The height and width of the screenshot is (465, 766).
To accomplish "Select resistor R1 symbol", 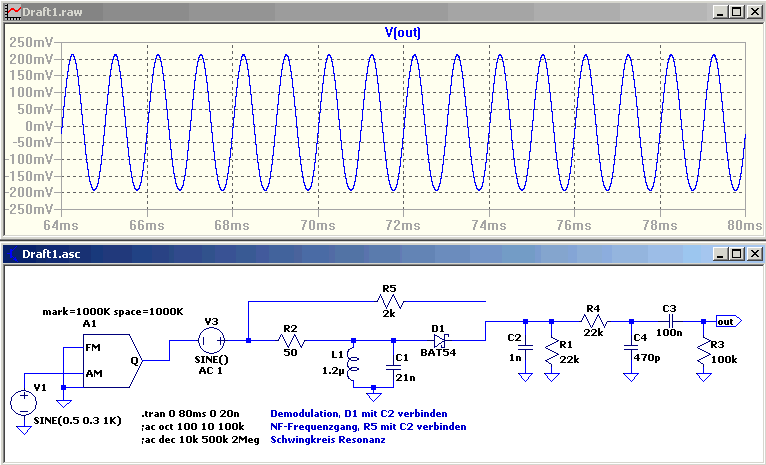I will (552, 353).
